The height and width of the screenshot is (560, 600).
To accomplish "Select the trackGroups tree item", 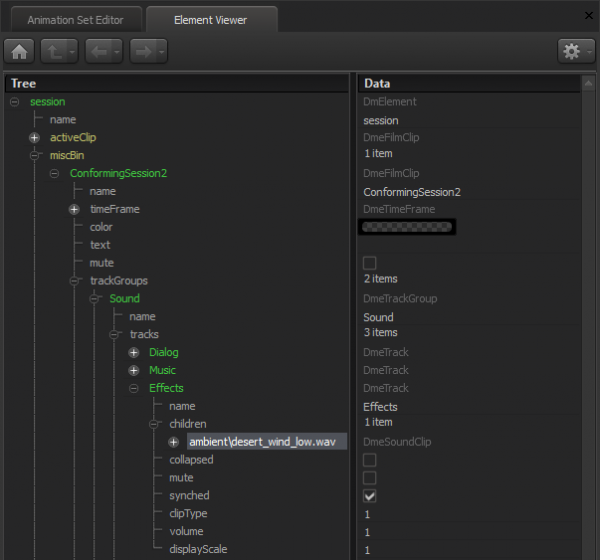I will 119,281.
